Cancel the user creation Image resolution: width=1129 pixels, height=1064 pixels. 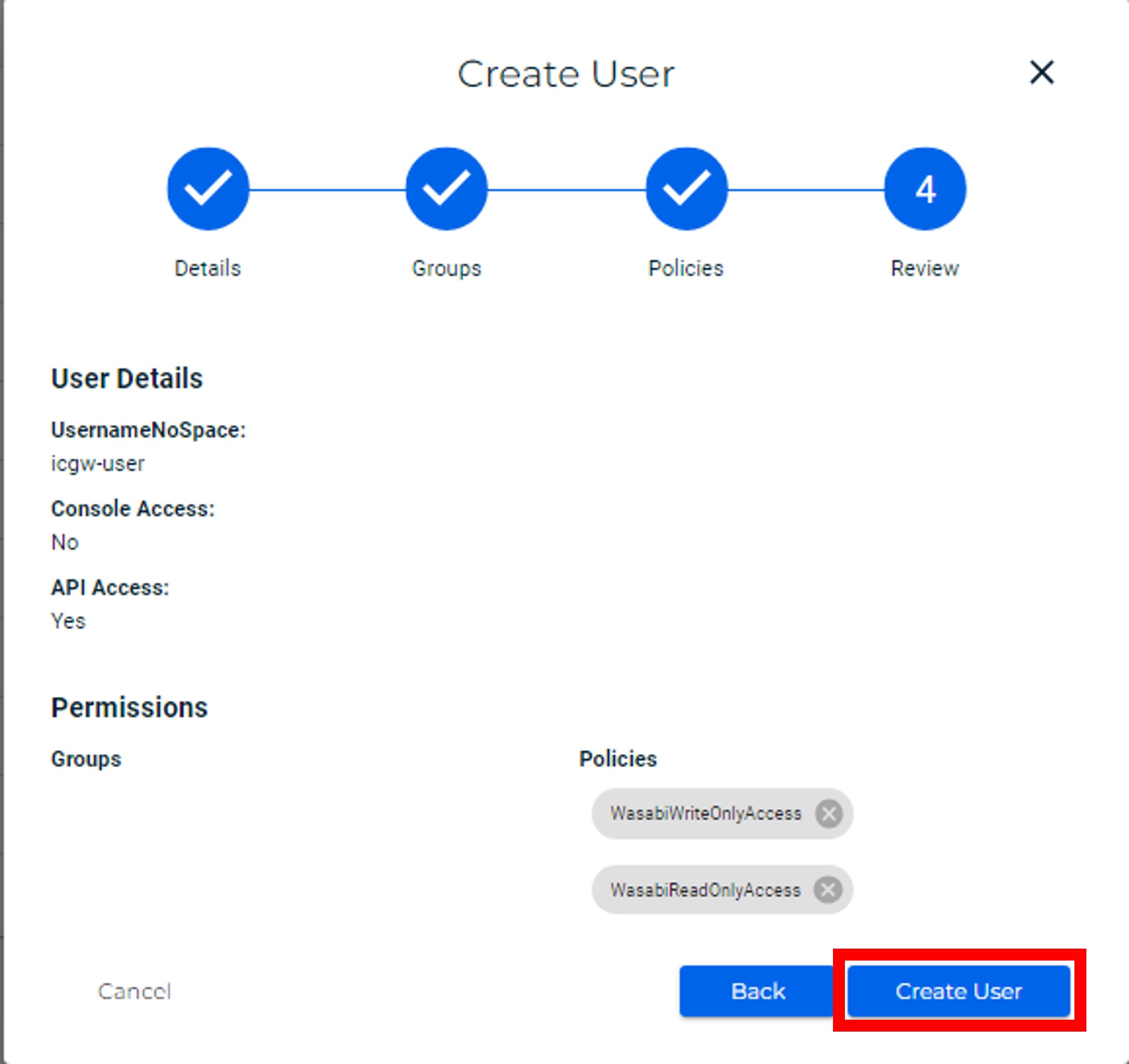click(x=134, y=991)
